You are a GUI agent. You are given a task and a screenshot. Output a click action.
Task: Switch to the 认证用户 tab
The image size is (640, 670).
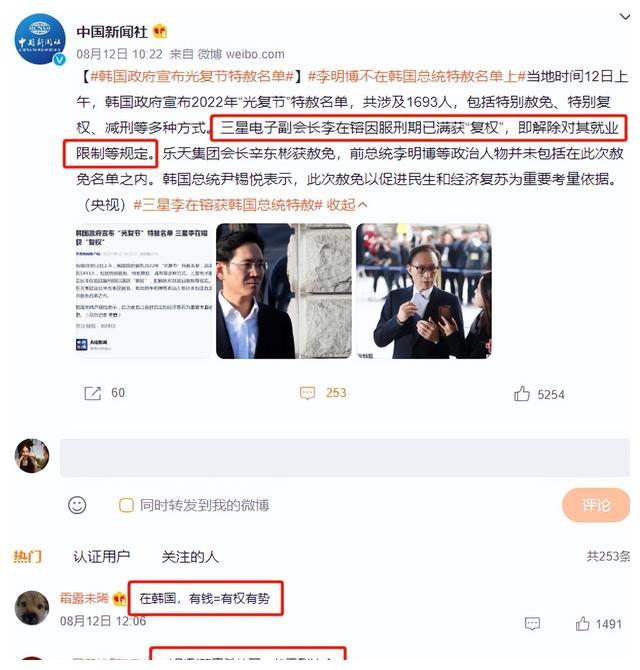(x=101, y=556)
